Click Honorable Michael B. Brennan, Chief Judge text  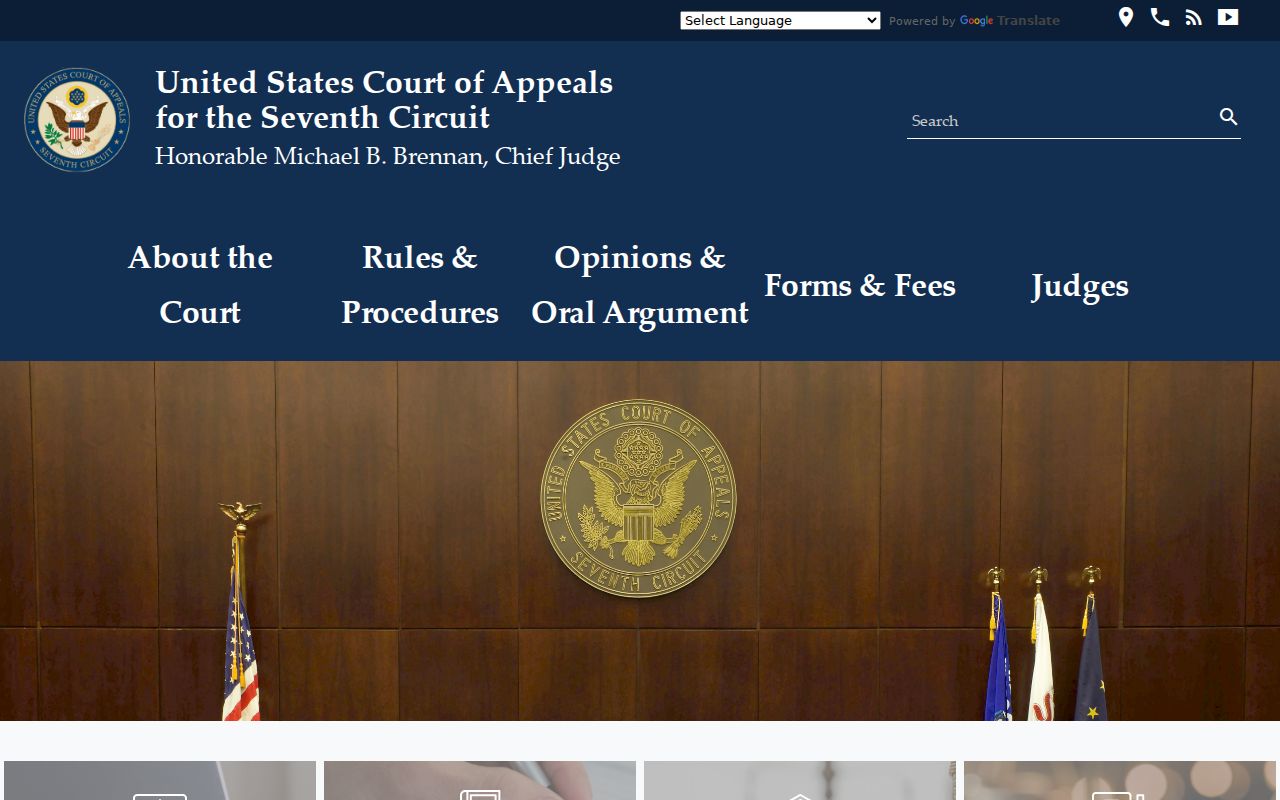click(388, 157)
